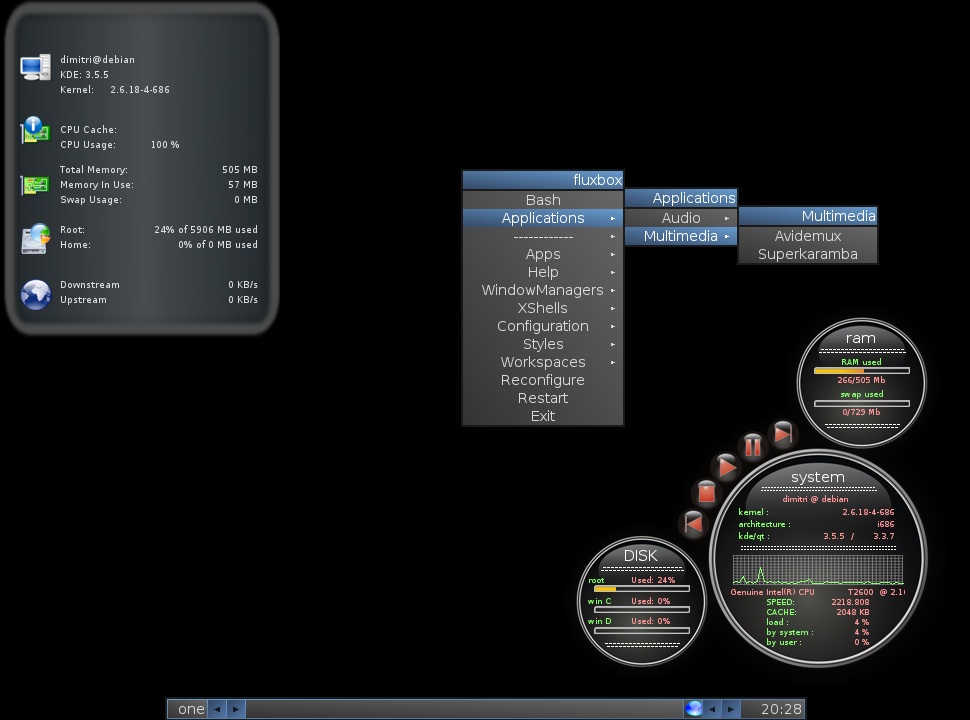Choose Restart in the fluxbox menu
The height and width of the screenshot is (720, 970).
point(543,398)
